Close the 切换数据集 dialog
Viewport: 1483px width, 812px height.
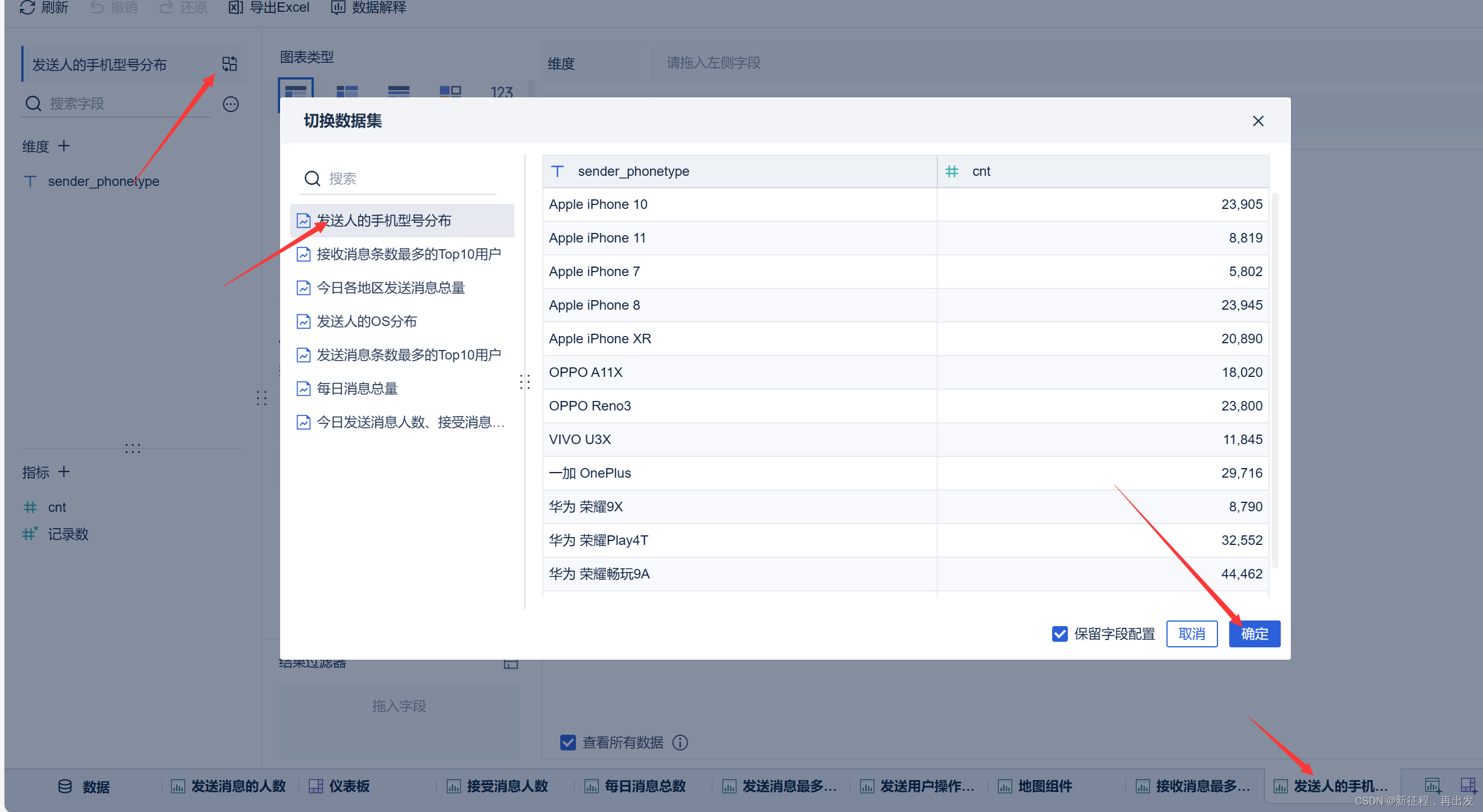(1258, 121)
